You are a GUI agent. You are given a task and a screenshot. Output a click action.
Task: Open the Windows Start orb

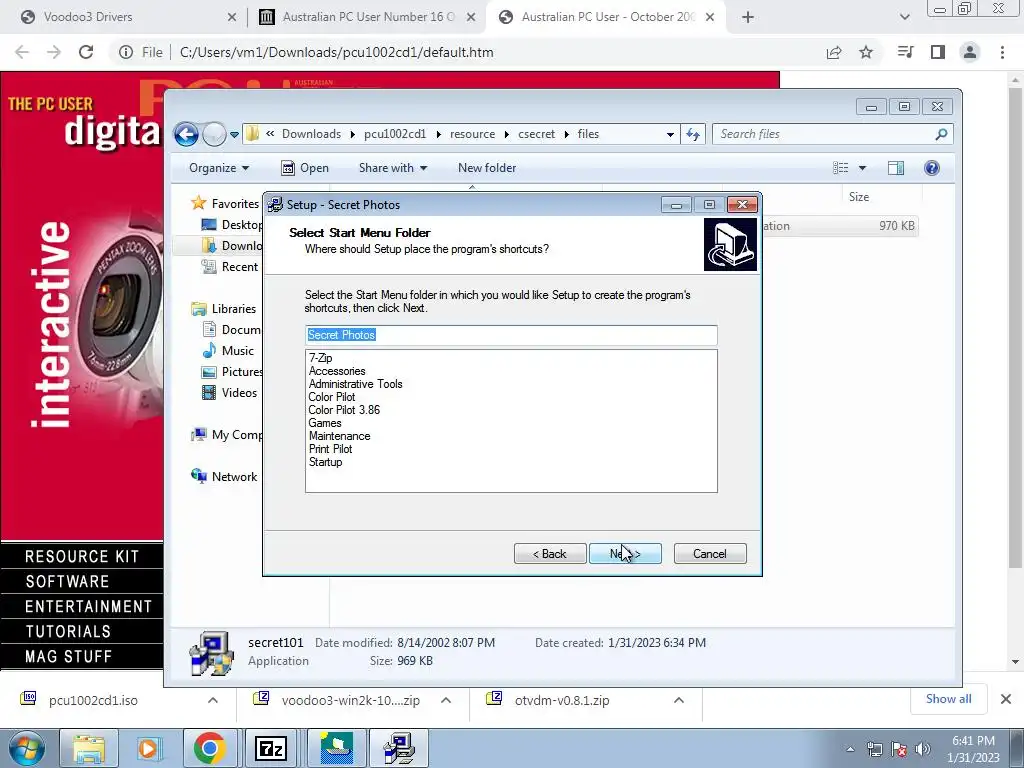pyautogui.click(x=27, y=748)
